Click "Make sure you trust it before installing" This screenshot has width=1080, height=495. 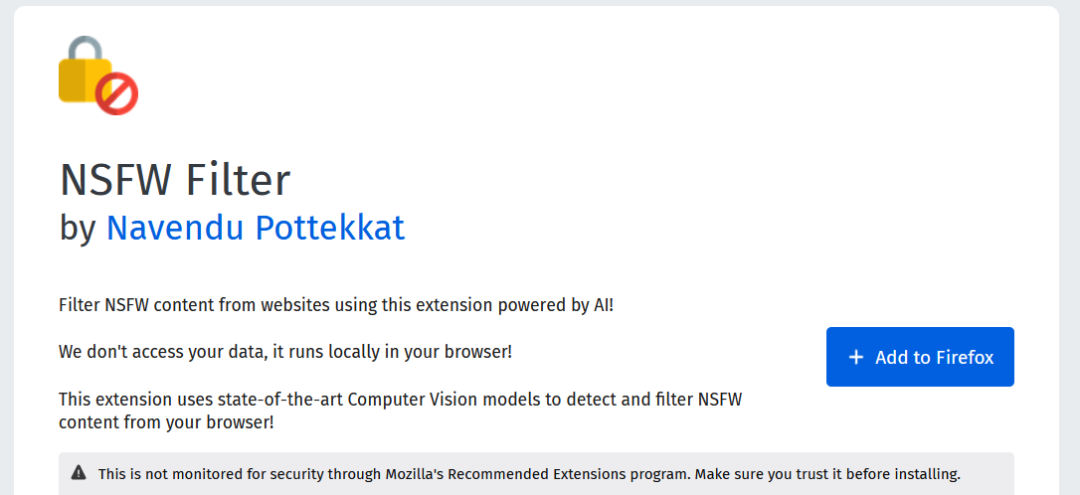[x=827, y=474]
